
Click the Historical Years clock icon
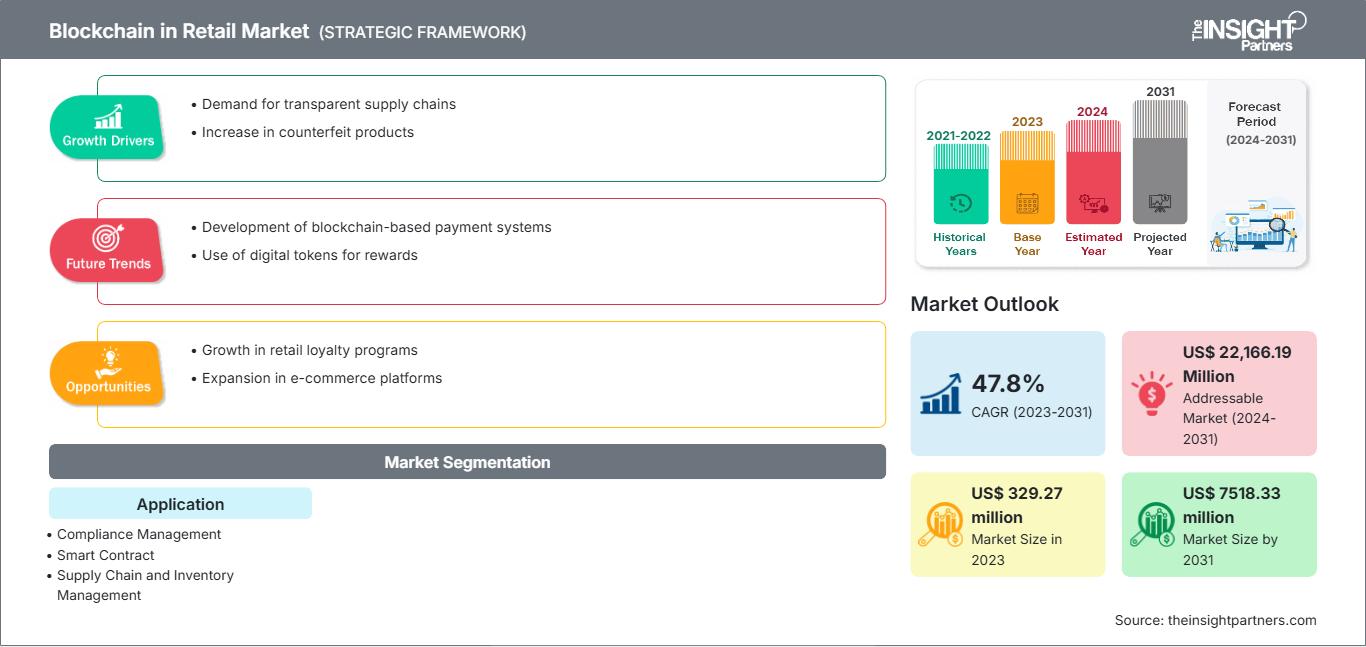tap(960, 203)
